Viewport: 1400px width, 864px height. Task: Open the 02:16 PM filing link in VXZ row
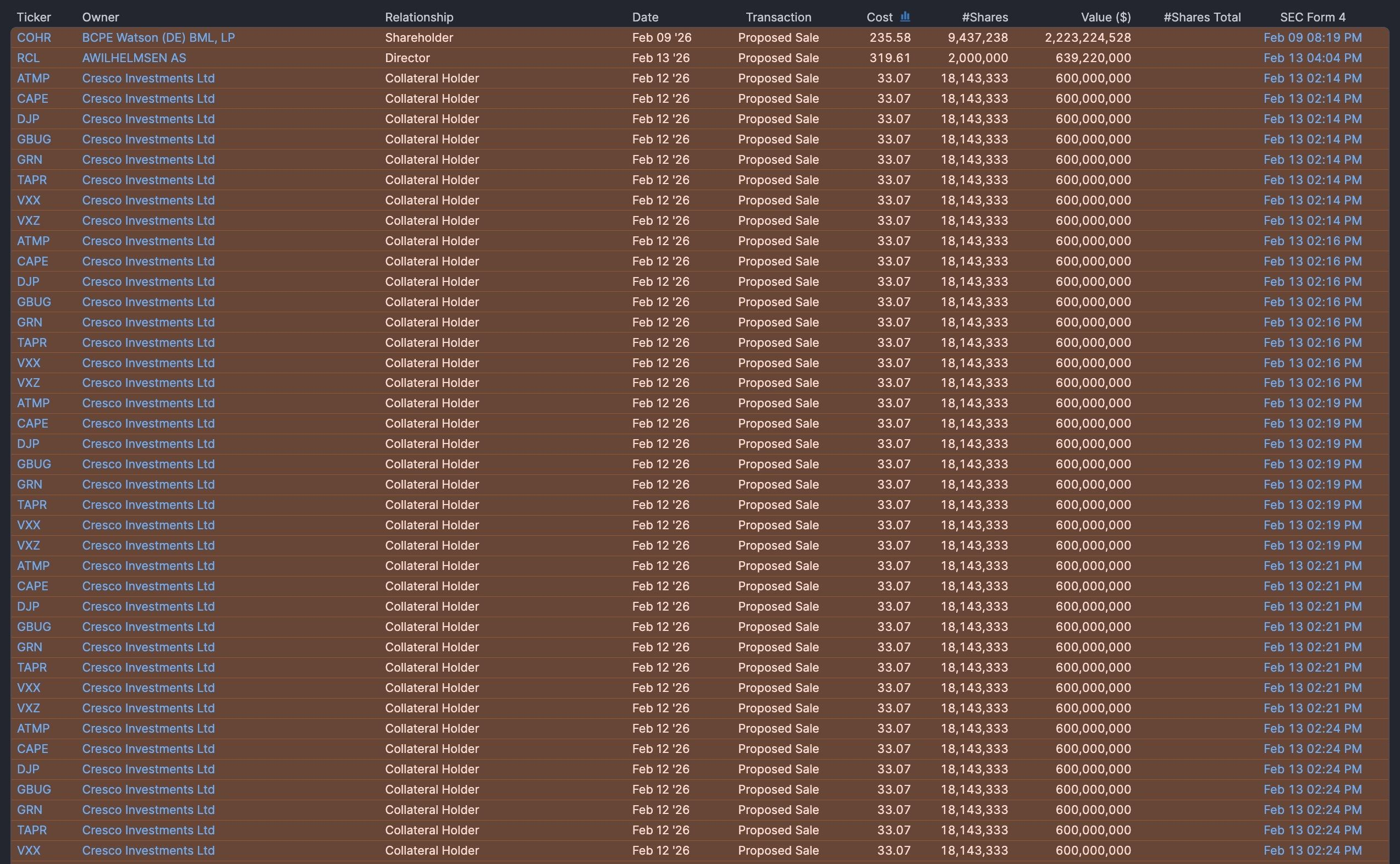(1313, 383)
